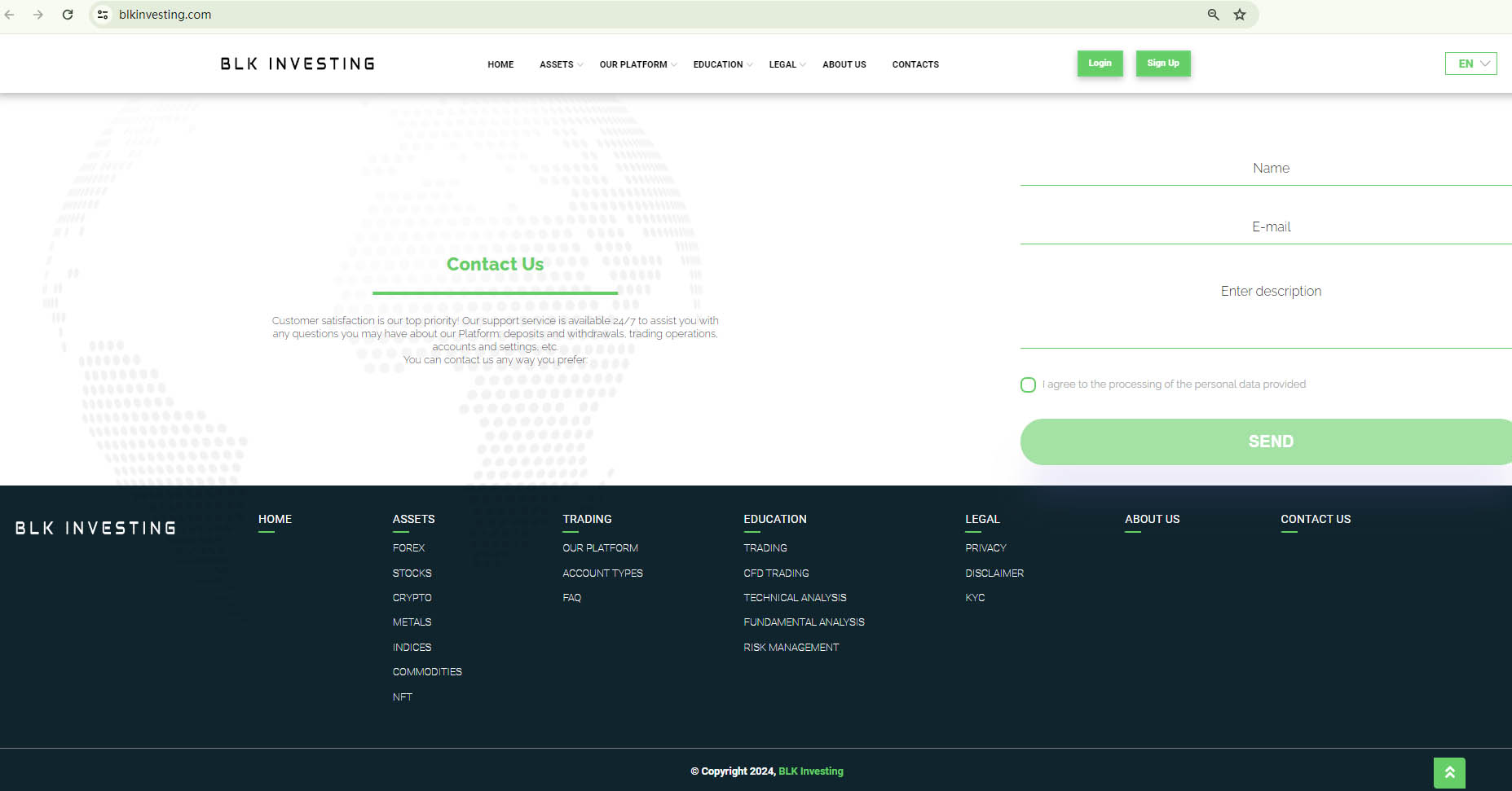Reload the page with the refresh icon
Image resolution: width=1512 pixels, height=791 pixels.
(68, 15)
